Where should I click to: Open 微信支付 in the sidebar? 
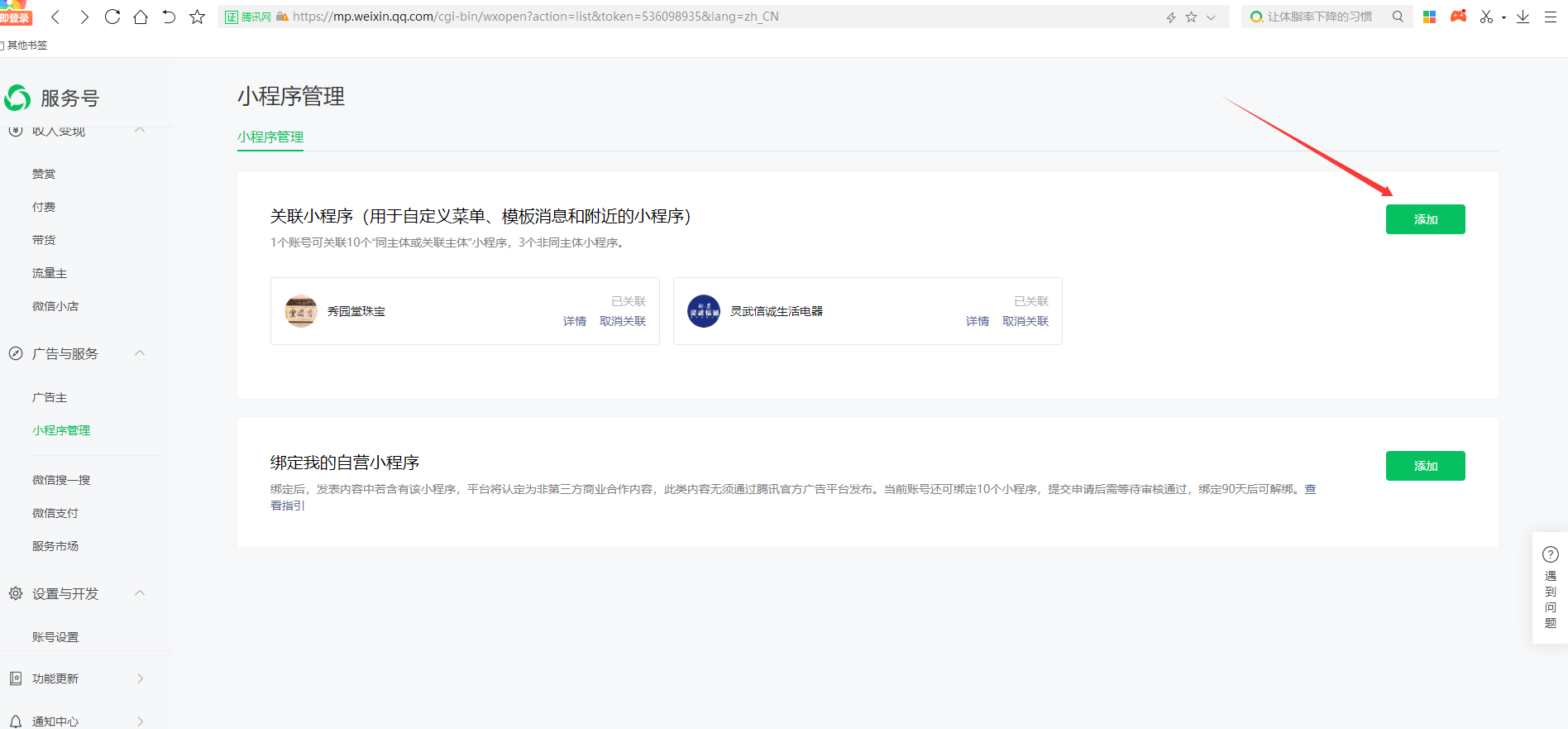55,513
